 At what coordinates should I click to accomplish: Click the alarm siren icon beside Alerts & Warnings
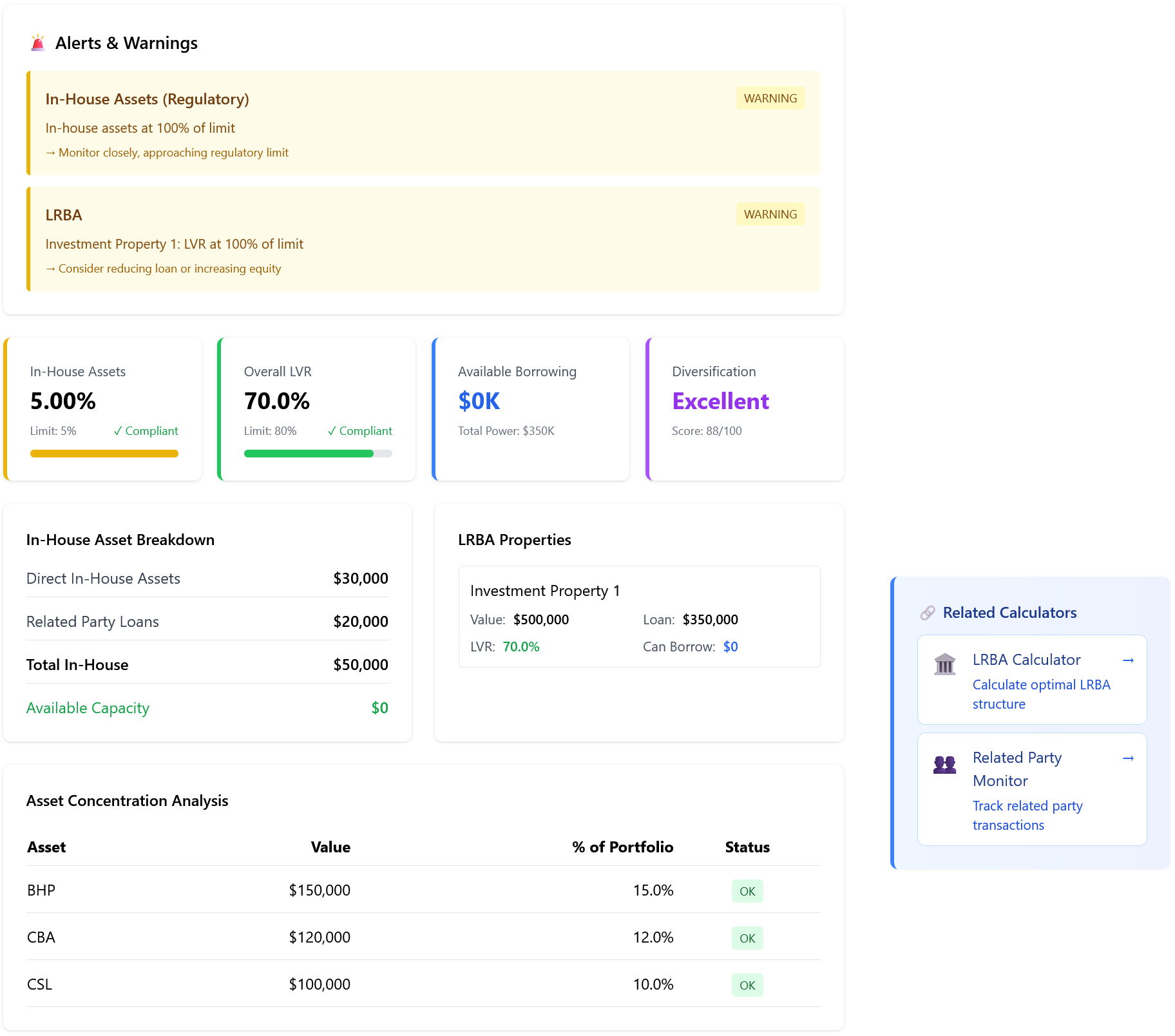tap(38, 43)
